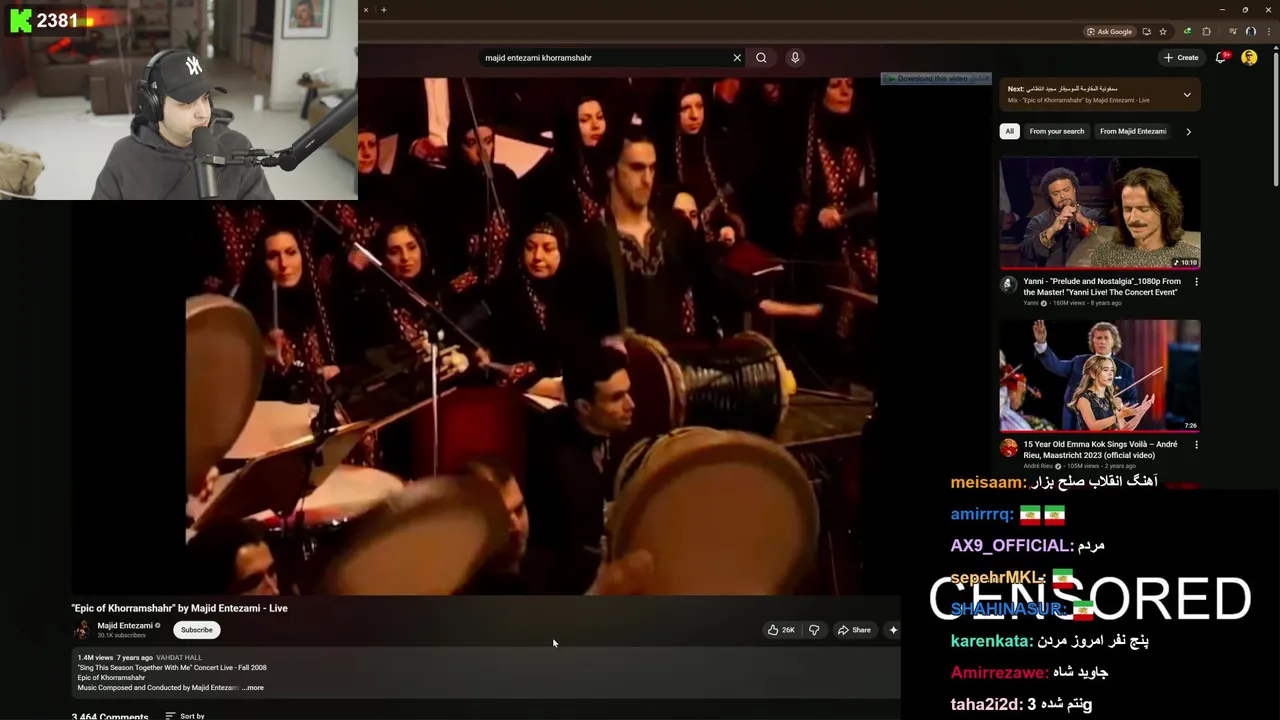Click the video player to pause
1280x720 pixels.
click(x=530, y=336)
